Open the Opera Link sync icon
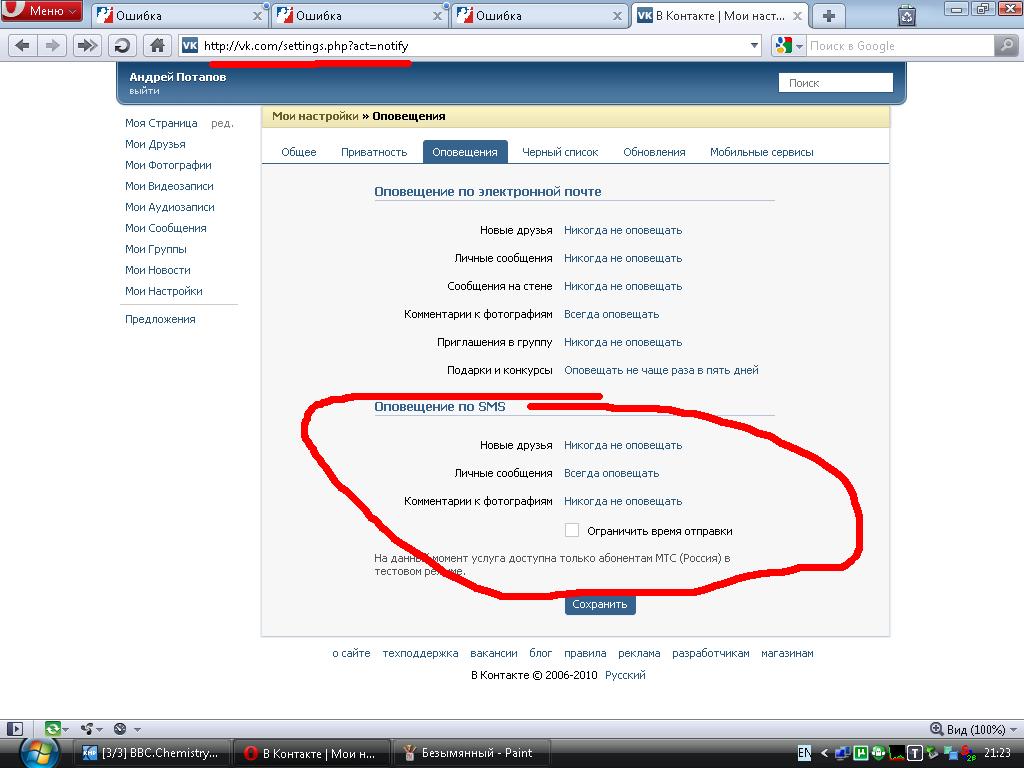This screenshot has height=768, width=1024. tap(53, 728)
